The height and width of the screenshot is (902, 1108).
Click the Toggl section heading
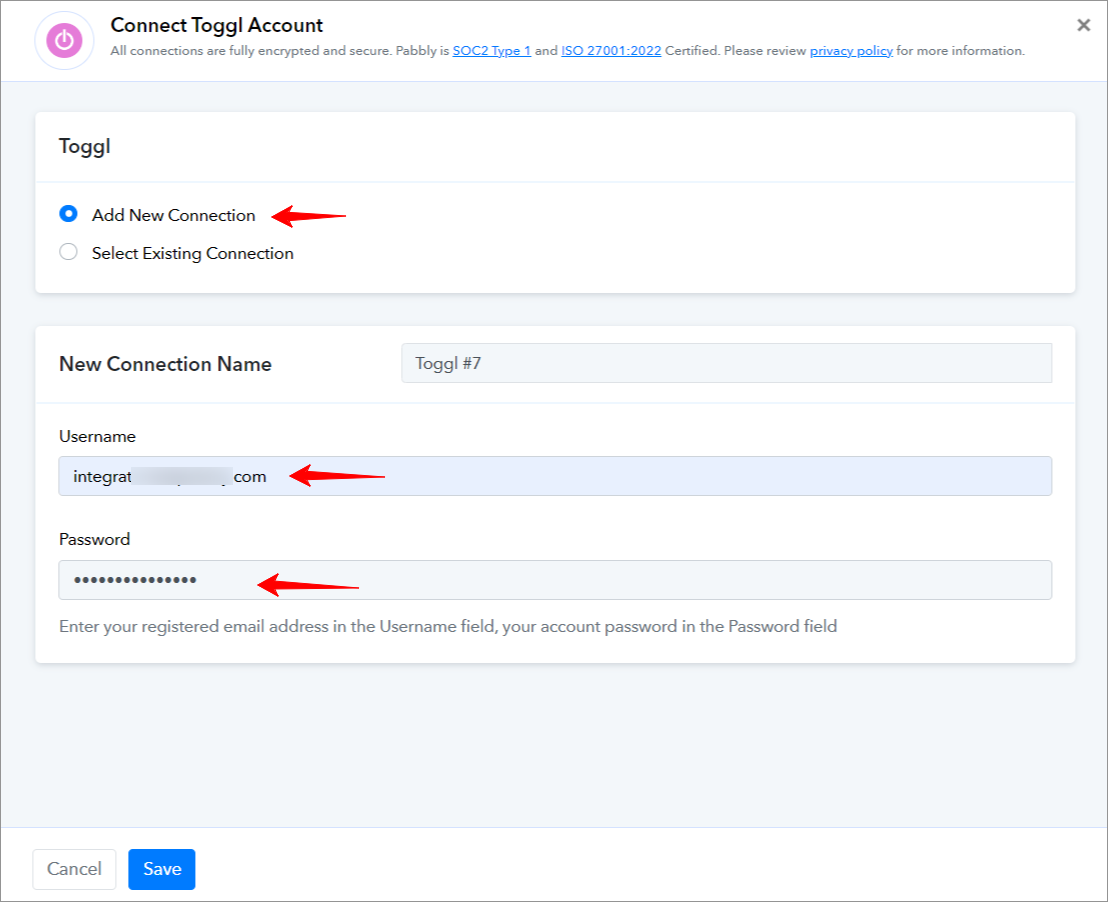(x=84, y=146)
